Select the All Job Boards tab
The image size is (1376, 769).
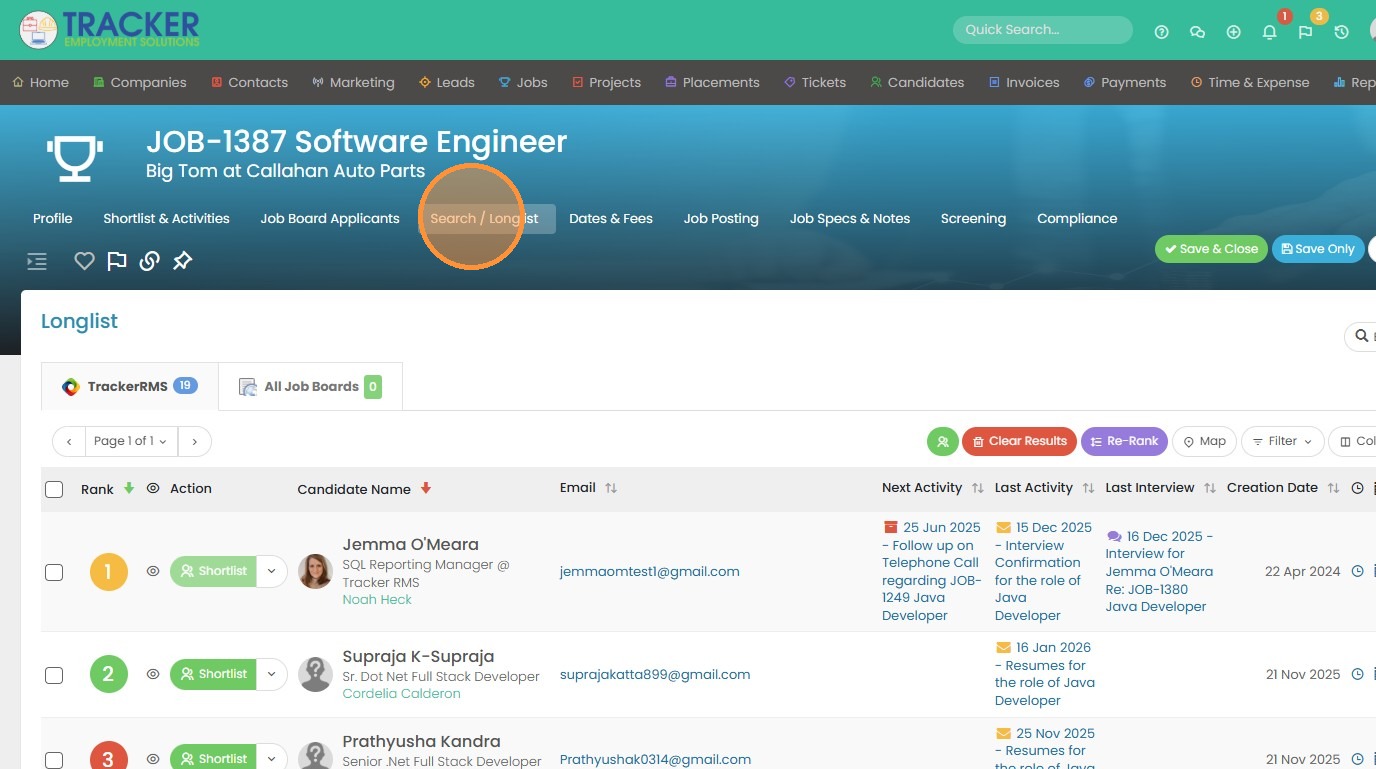coord(310,386)
